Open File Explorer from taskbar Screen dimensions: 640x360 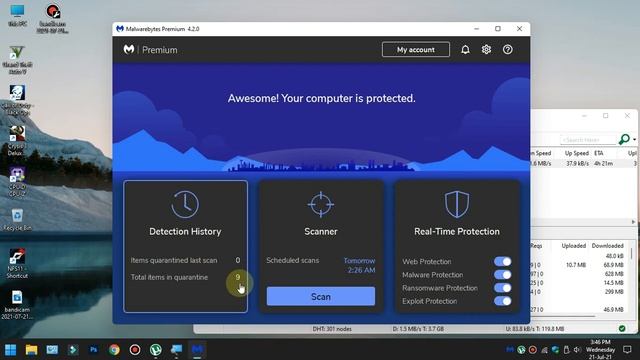click(x=31, y=350)
